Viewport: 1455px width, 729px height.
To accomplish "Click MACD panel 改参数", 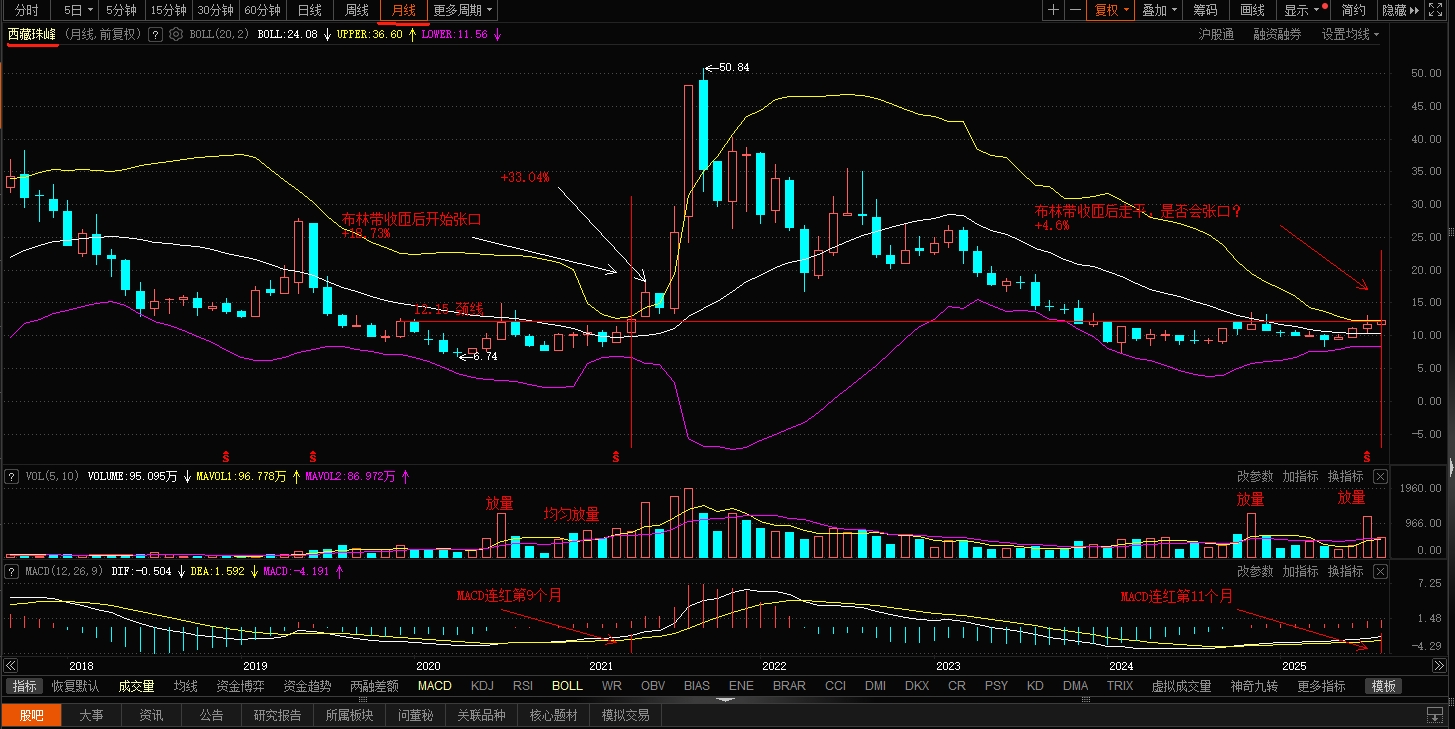I will tap(1255, 571).
